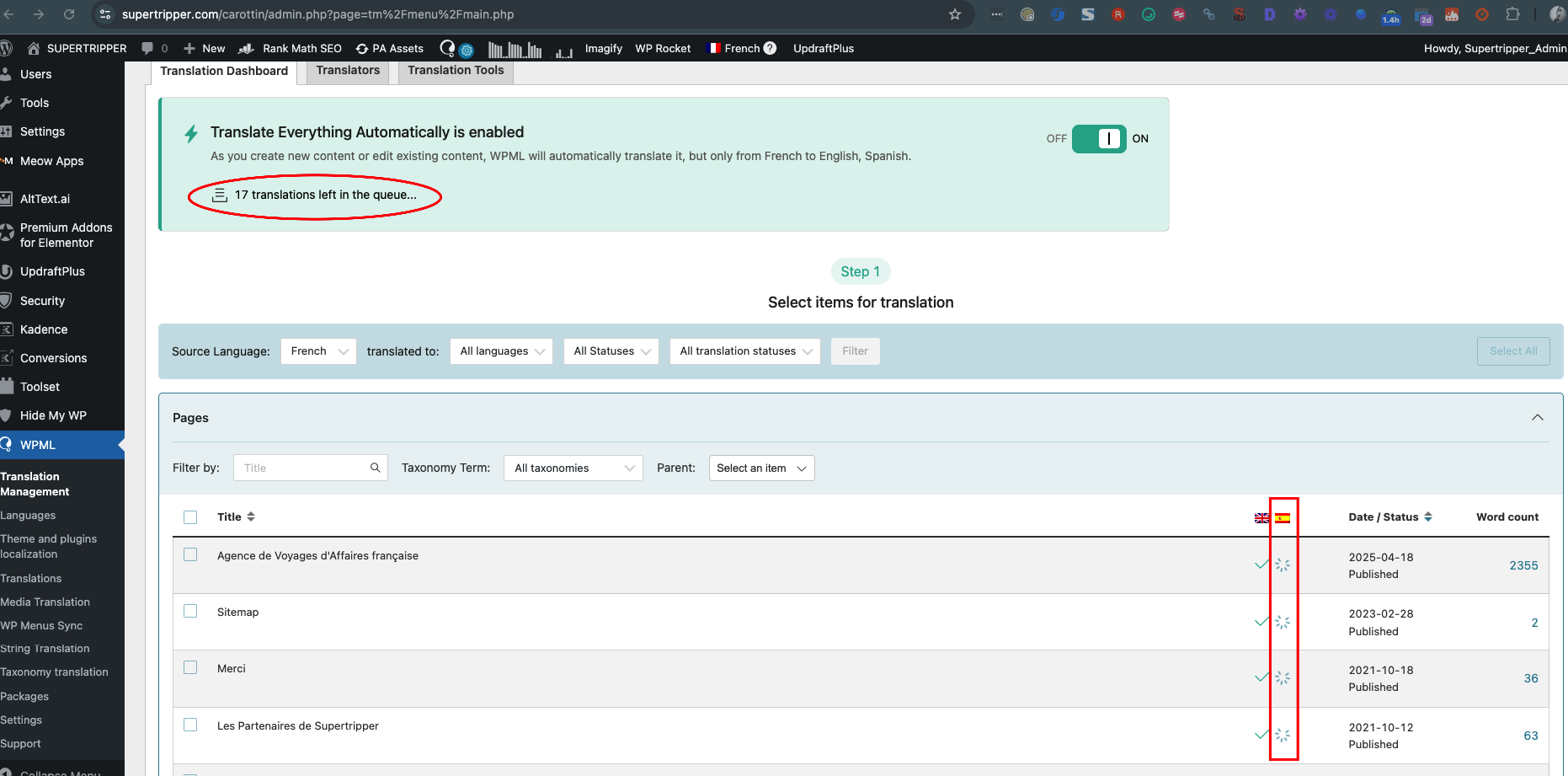Toggle Translate Everything Automatically switch
Image resolution: width=1568 pixels, height=776 pixels.
(x=1098, y=139)
